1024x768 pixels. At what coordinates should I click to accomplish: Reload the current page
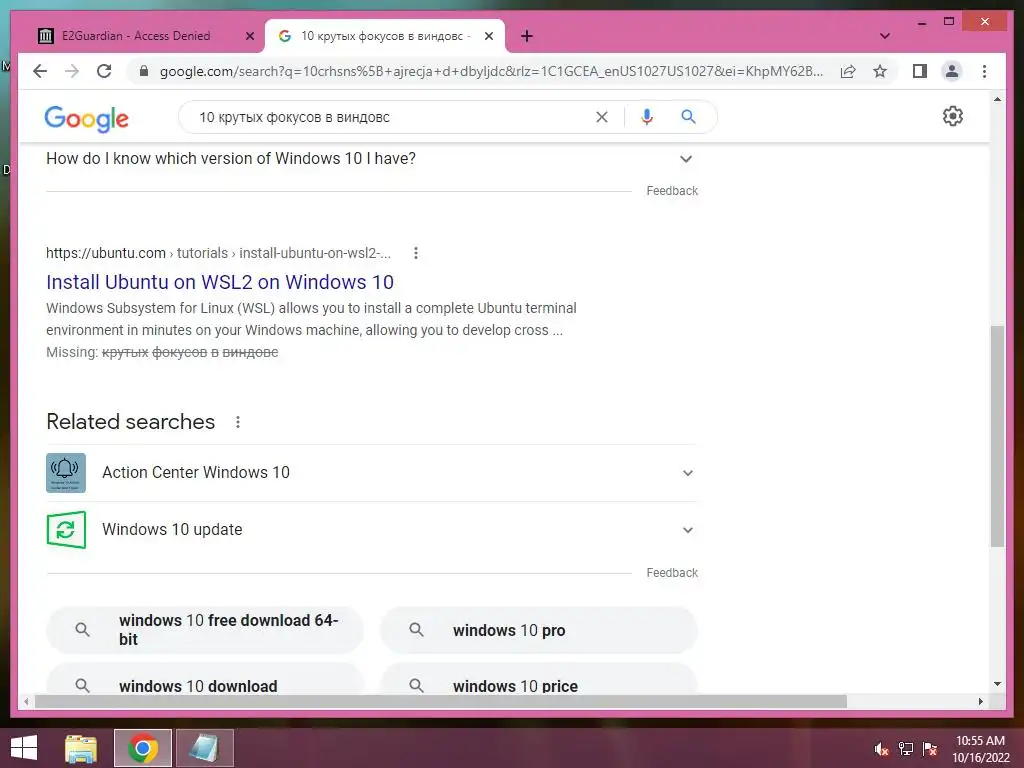(104, 71)
